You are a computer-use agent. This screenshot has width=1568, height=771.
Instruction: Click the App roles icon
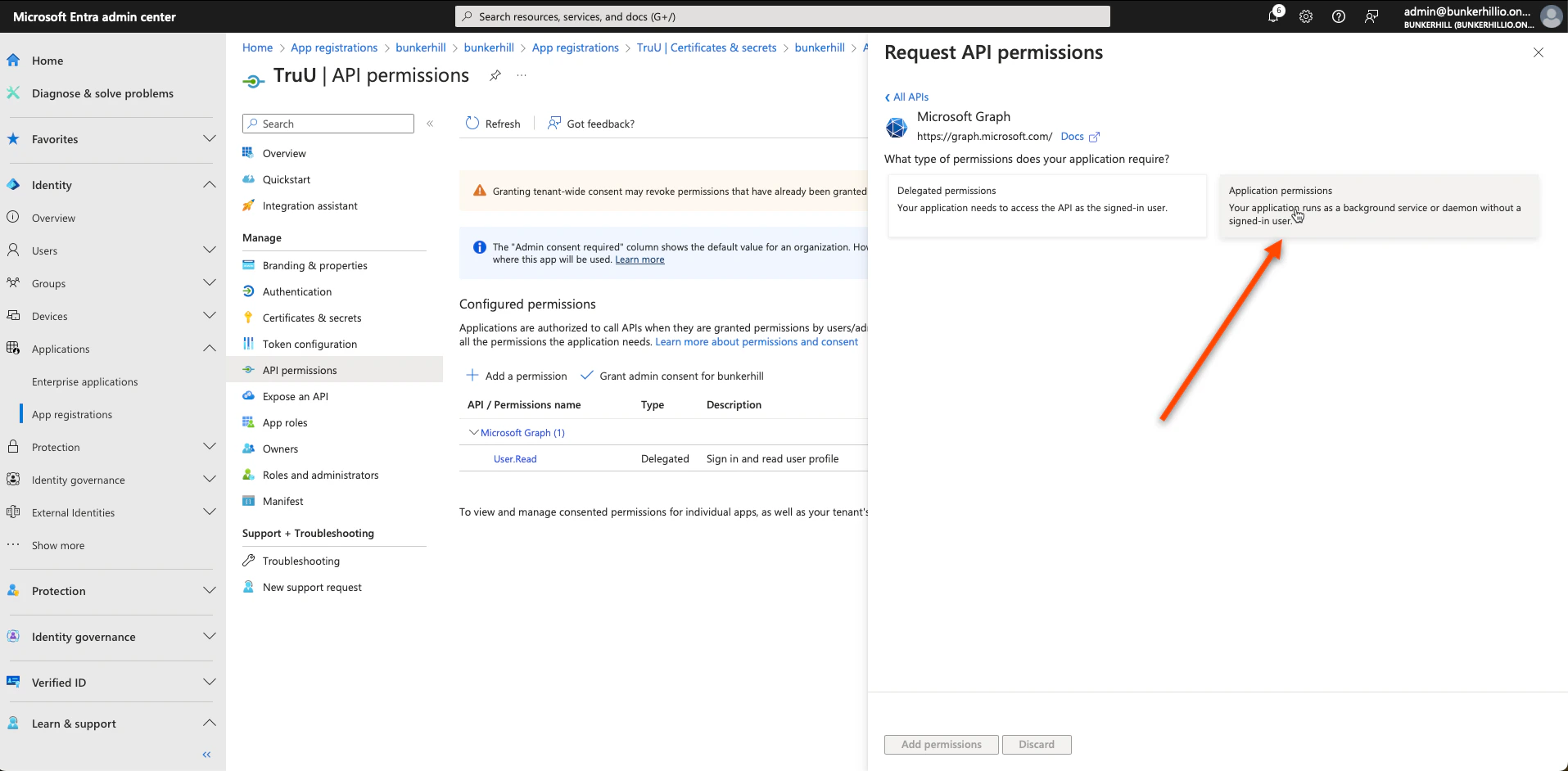pyautogui.click(x=248, y=422)
